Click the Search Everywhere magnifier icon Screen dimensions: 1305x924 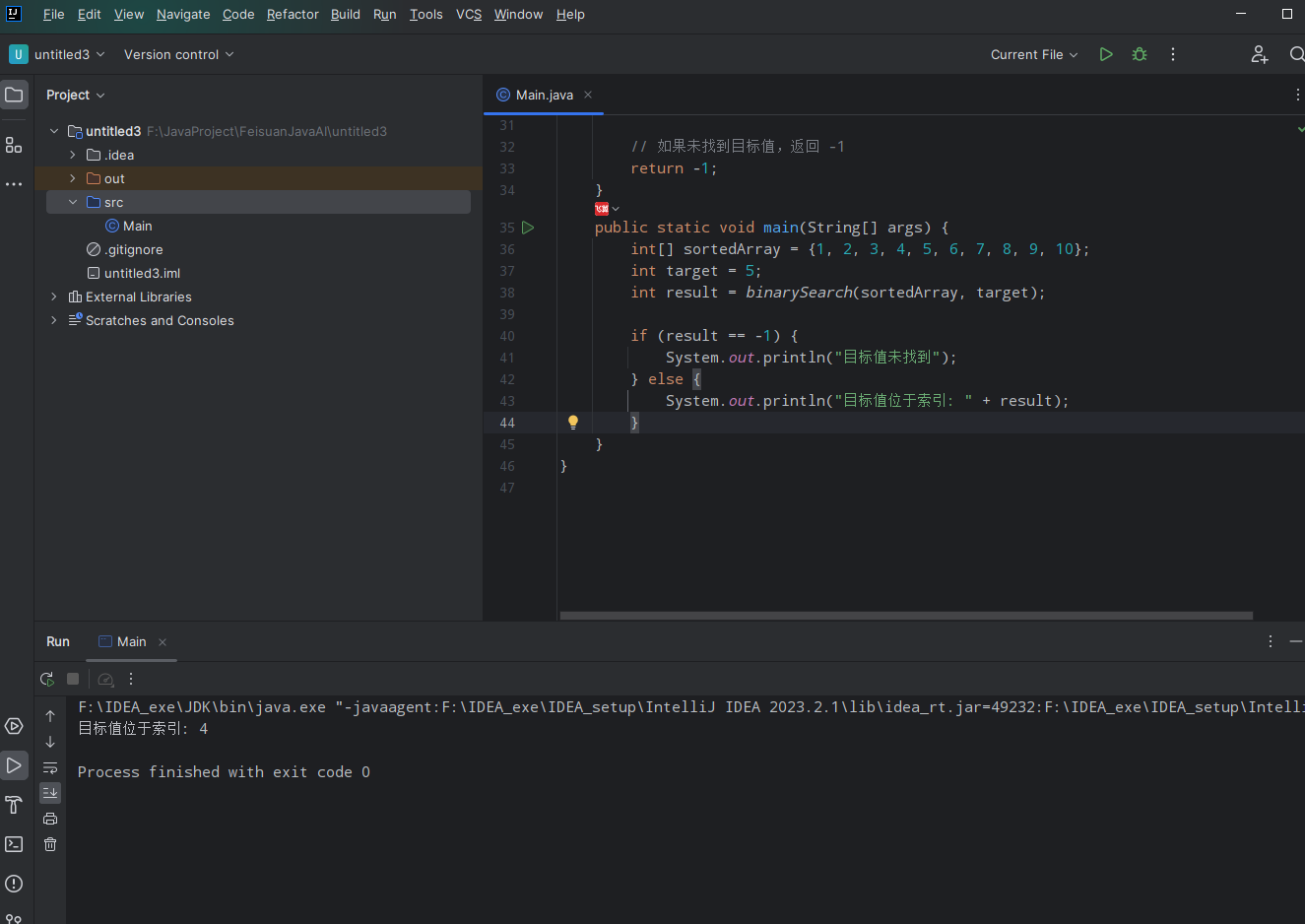click(1296, 54)
